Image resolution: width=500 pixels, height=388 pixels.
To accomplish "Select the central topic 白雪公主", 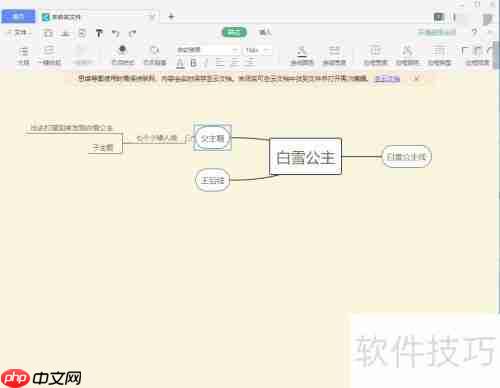I will (305, 156).
